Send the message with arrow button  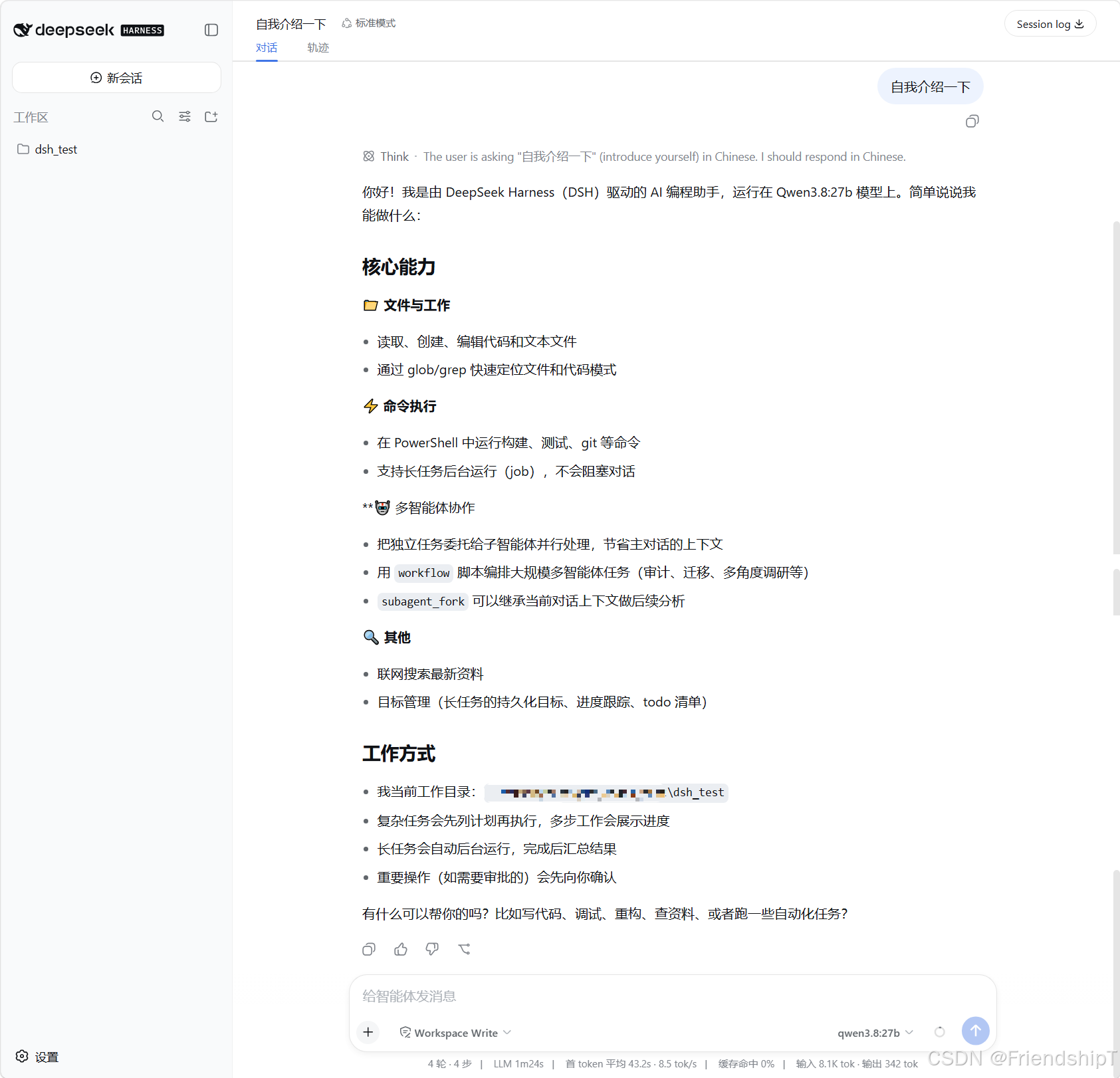click(975, 1031)
